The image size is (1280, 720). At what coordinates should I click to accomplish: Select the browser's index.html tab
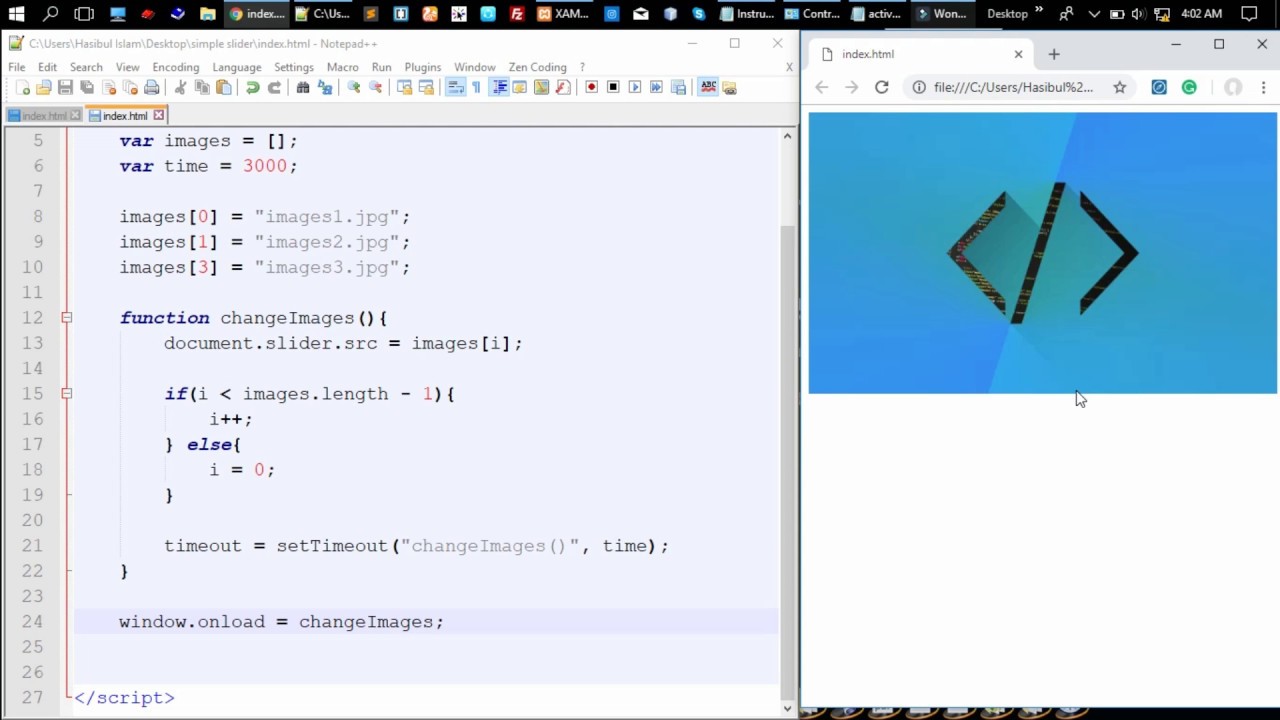point(918,54)
